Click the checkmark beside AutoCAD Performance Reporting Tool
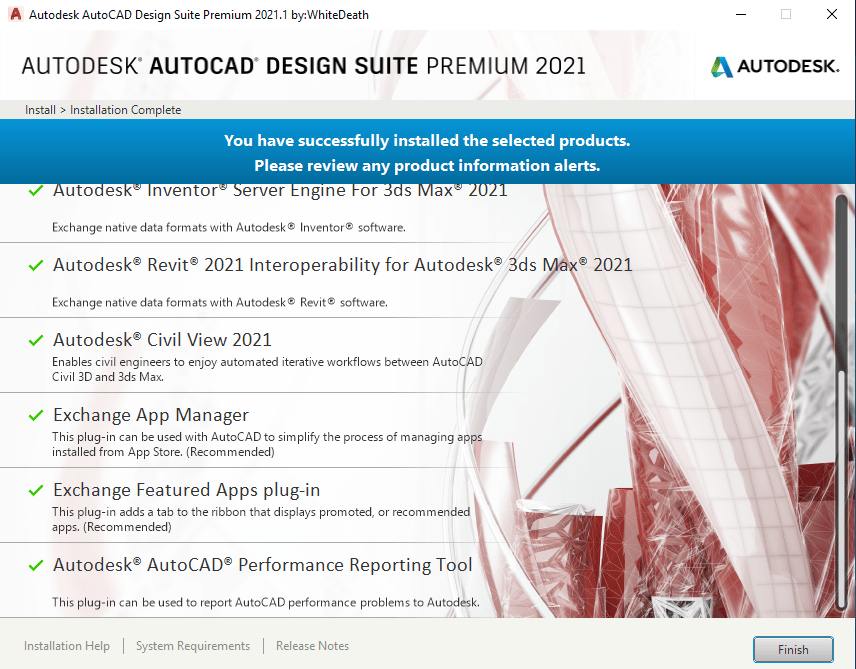The image size is (856, 669). coord(36,565)
